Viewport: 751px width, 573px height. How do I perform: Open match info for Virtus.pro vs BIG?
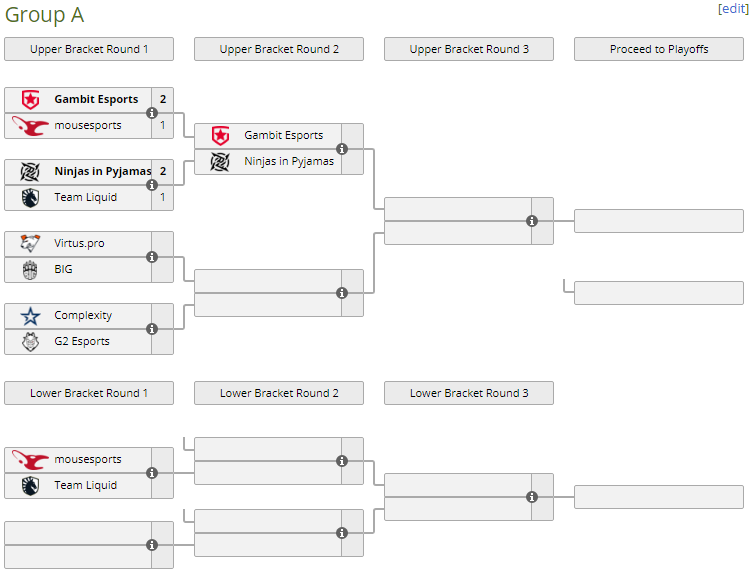pos(152,257)
